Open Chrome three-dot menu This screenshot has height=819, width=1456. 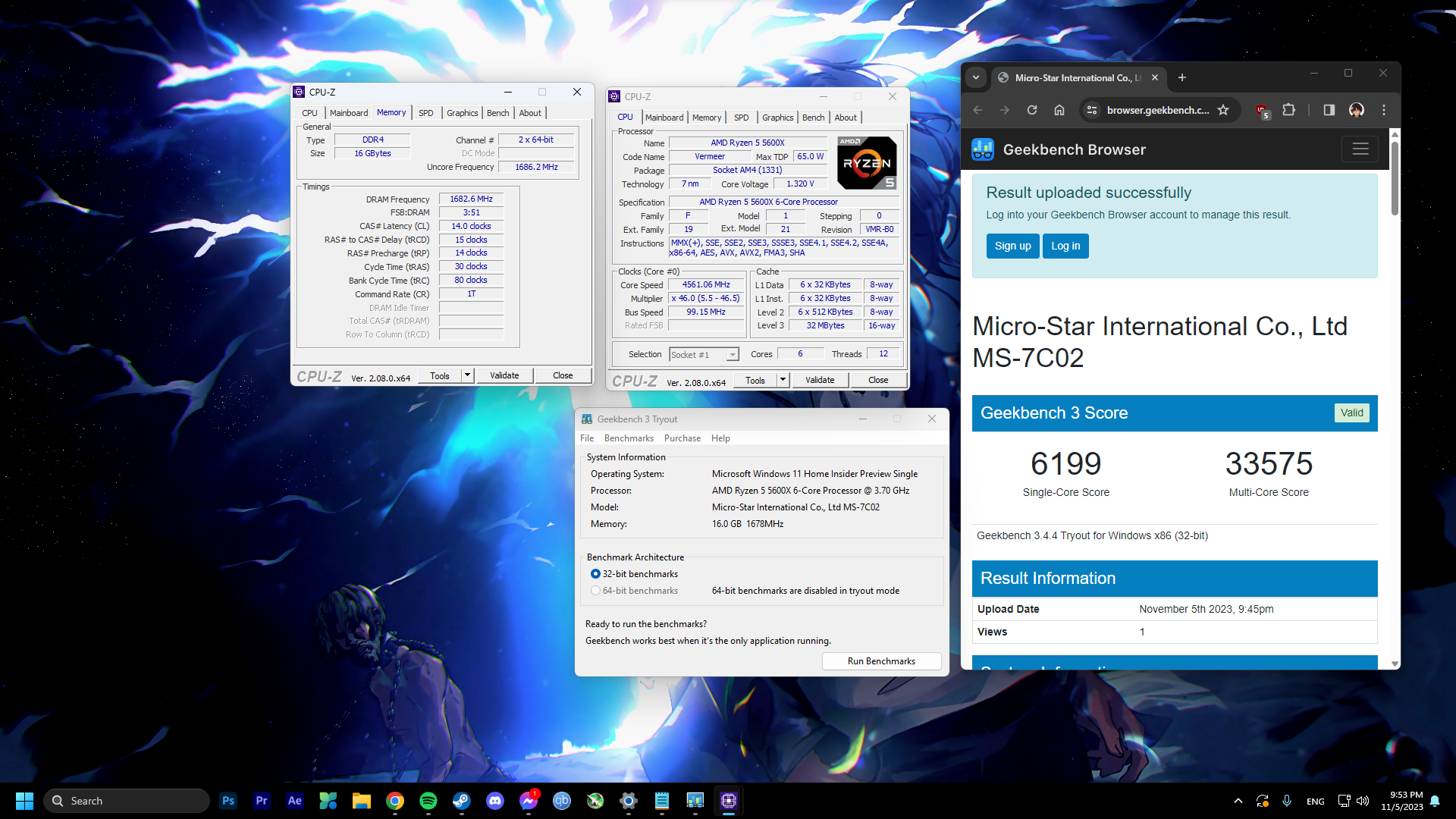point(1384,110)
